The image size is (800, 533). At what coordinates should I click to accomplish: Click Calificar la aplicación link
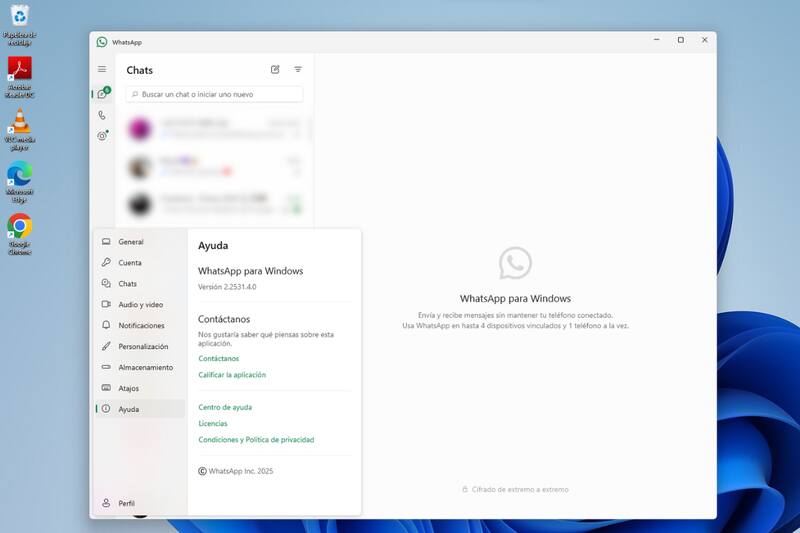[x=232, y=375]
